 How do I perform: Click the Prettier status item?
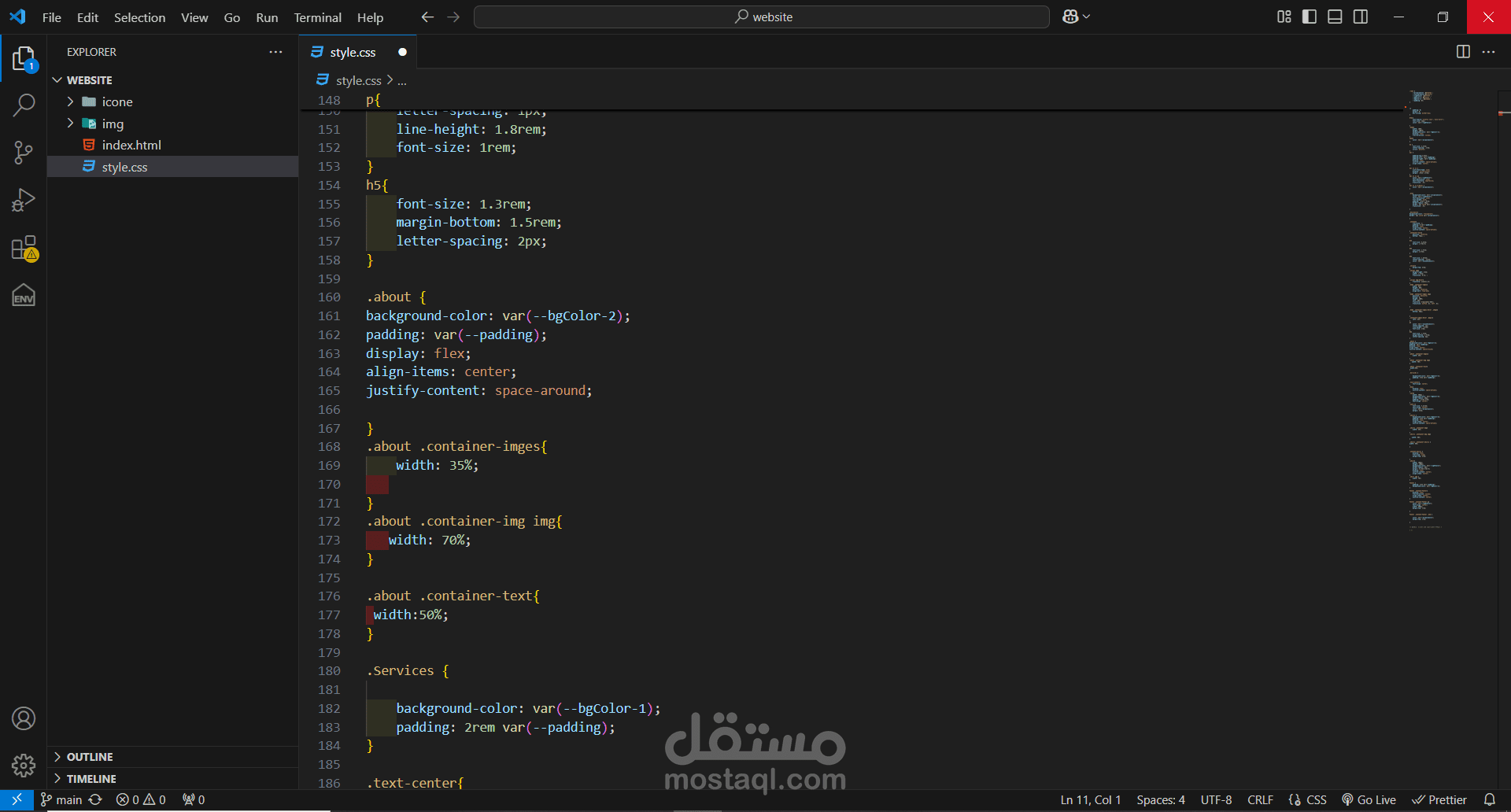coord(1439,799)
